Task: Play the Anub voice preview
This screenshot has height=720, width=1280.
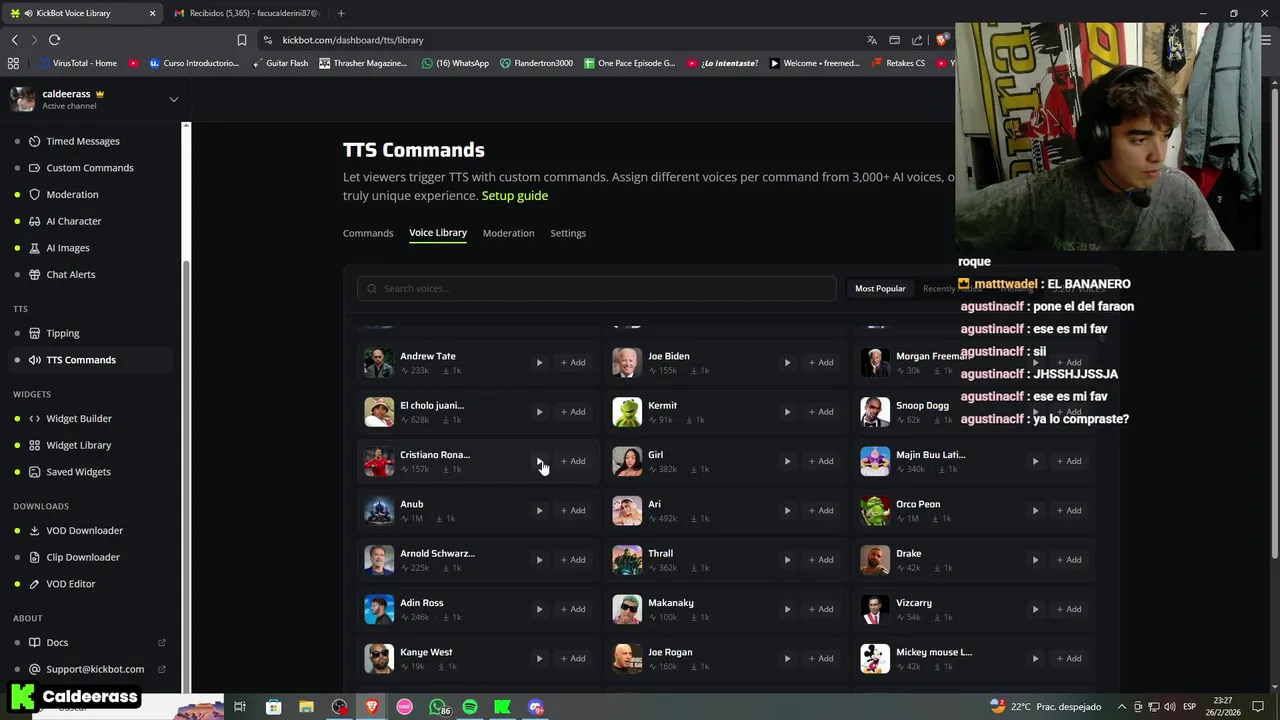Action: tap(539, 510)
